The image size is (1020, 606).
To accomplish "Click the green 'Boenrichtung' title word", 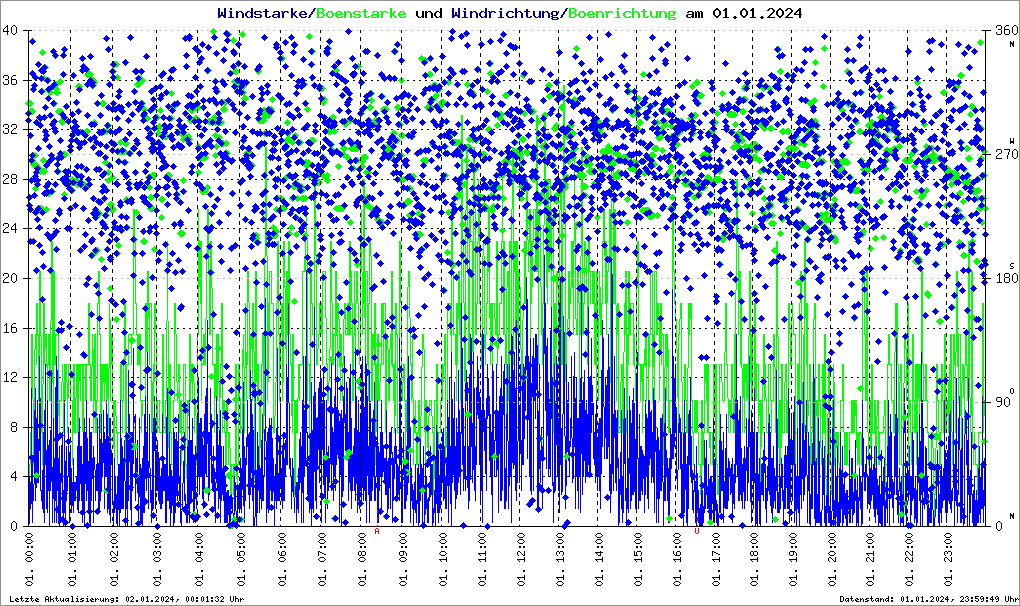I will 622,14.
